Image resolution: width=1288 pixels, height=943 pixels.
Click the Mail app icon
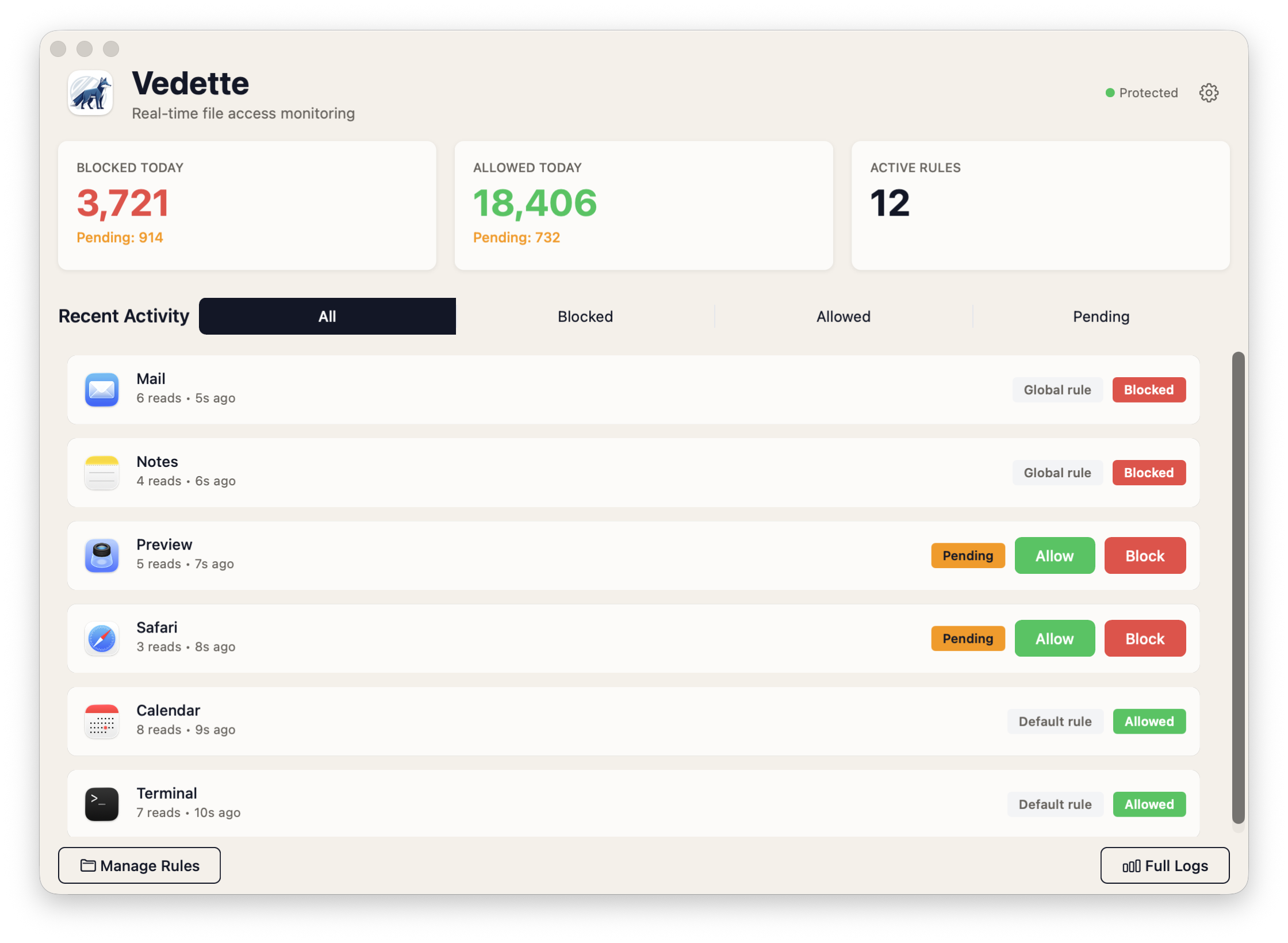(101, 390)
